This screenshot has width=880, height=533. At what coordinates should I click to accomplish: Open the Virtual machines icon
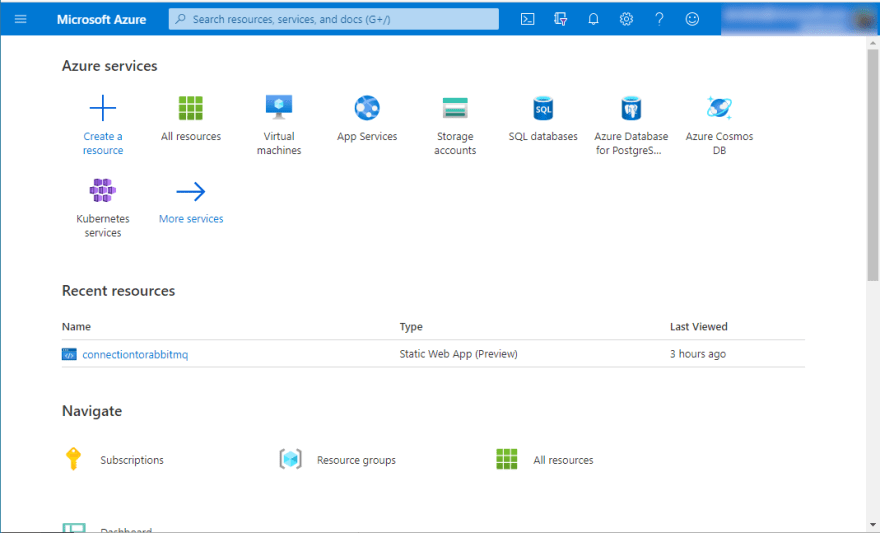[x=279, y=107]
